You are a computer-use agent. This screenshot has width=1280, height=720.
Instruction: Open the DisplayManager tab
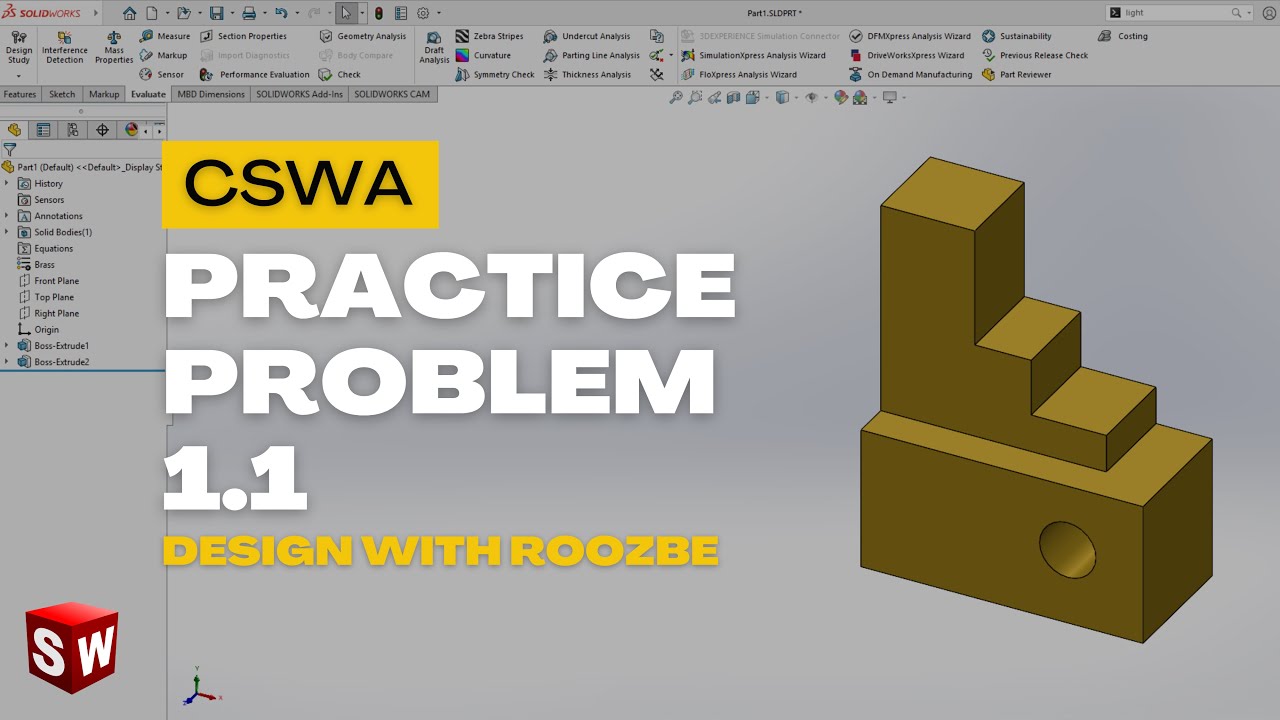coord(131,130)
